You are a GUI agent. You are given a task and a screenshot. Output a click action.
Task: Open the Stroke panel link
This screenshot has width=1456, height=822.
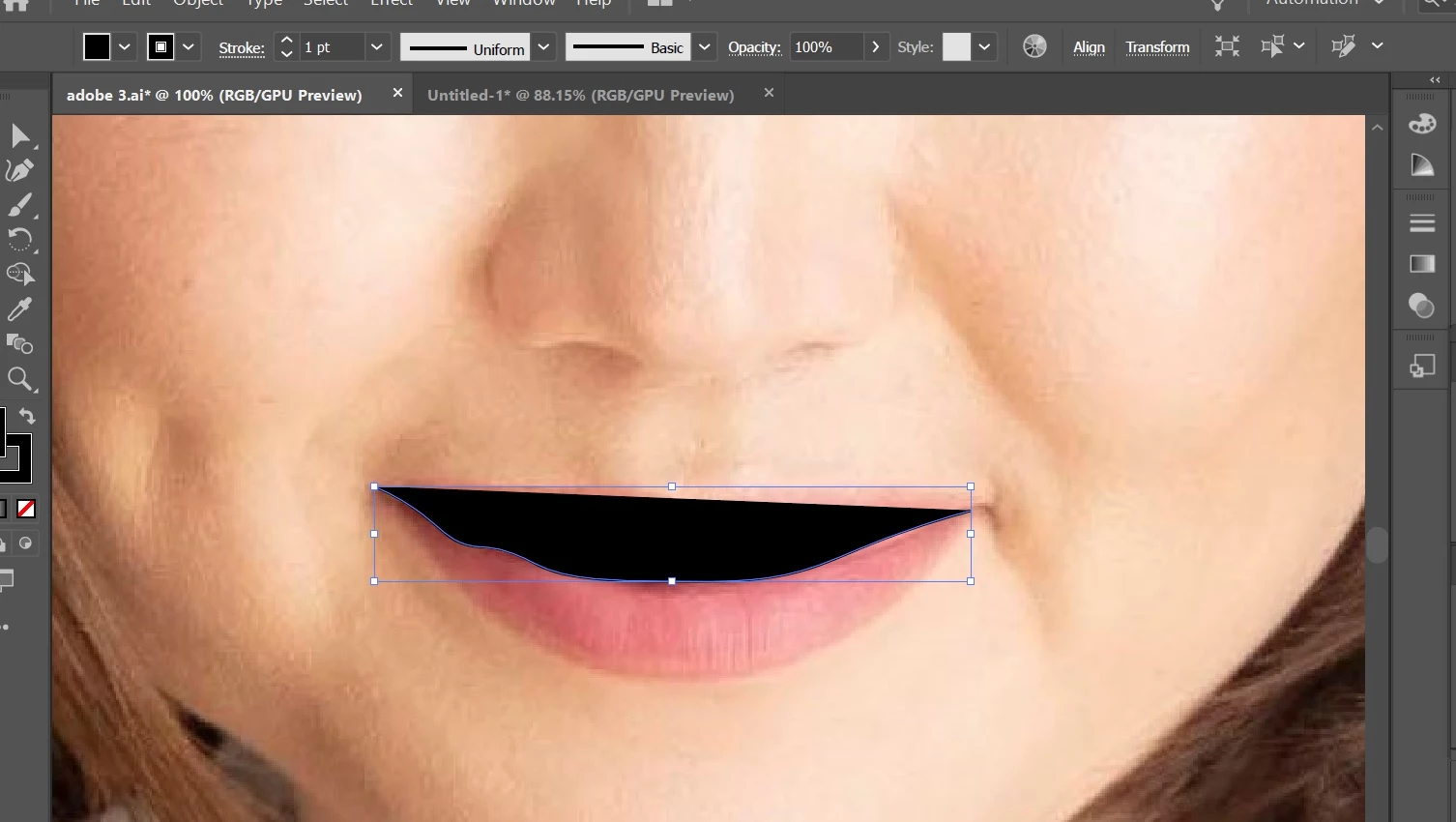click(242, 47)
